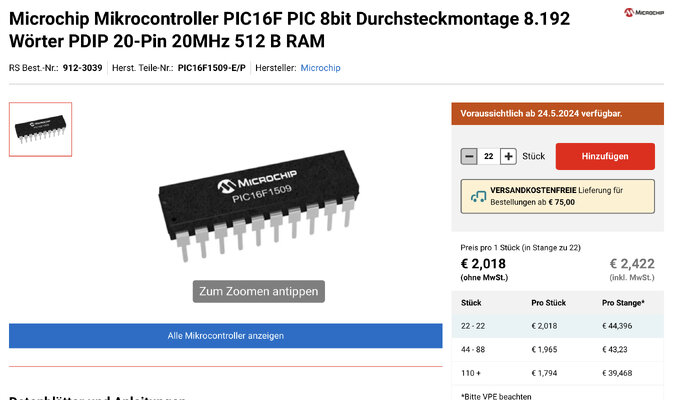Screen dimensions: 673x400
Task: Select the 22 - 22 price tier row
Action: [558, 326]
